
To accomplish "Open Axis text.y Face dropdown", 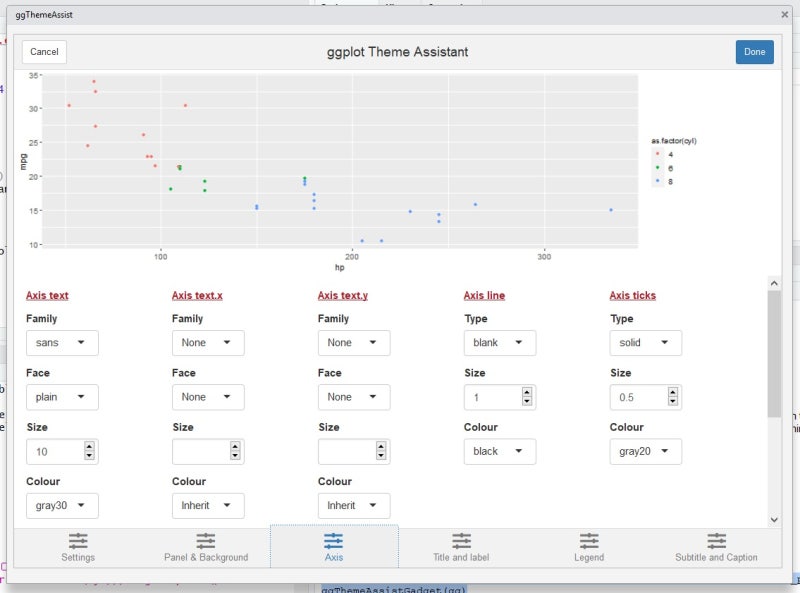I will point(354,397).
